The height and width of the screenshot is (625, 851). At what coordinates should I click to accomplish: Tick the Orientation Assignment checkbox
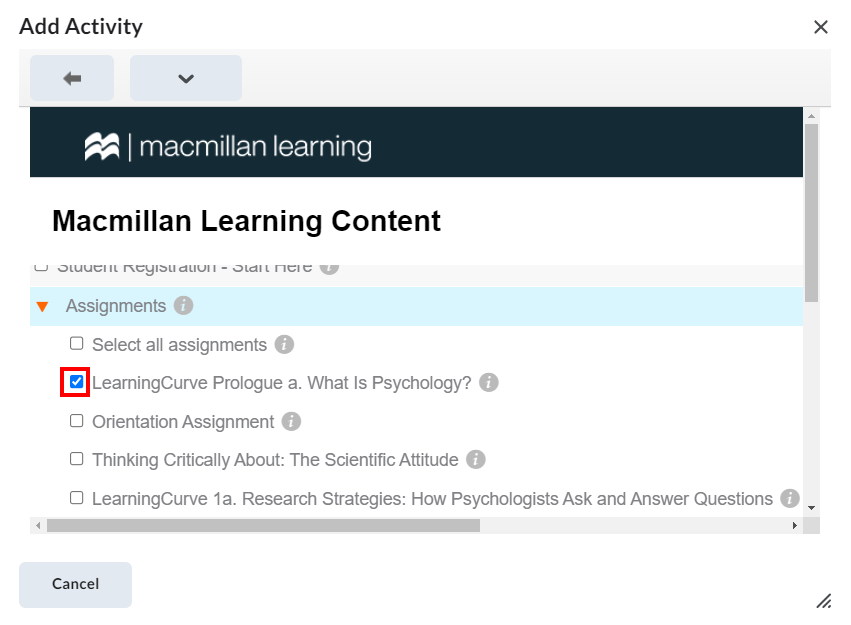(77, 421)
